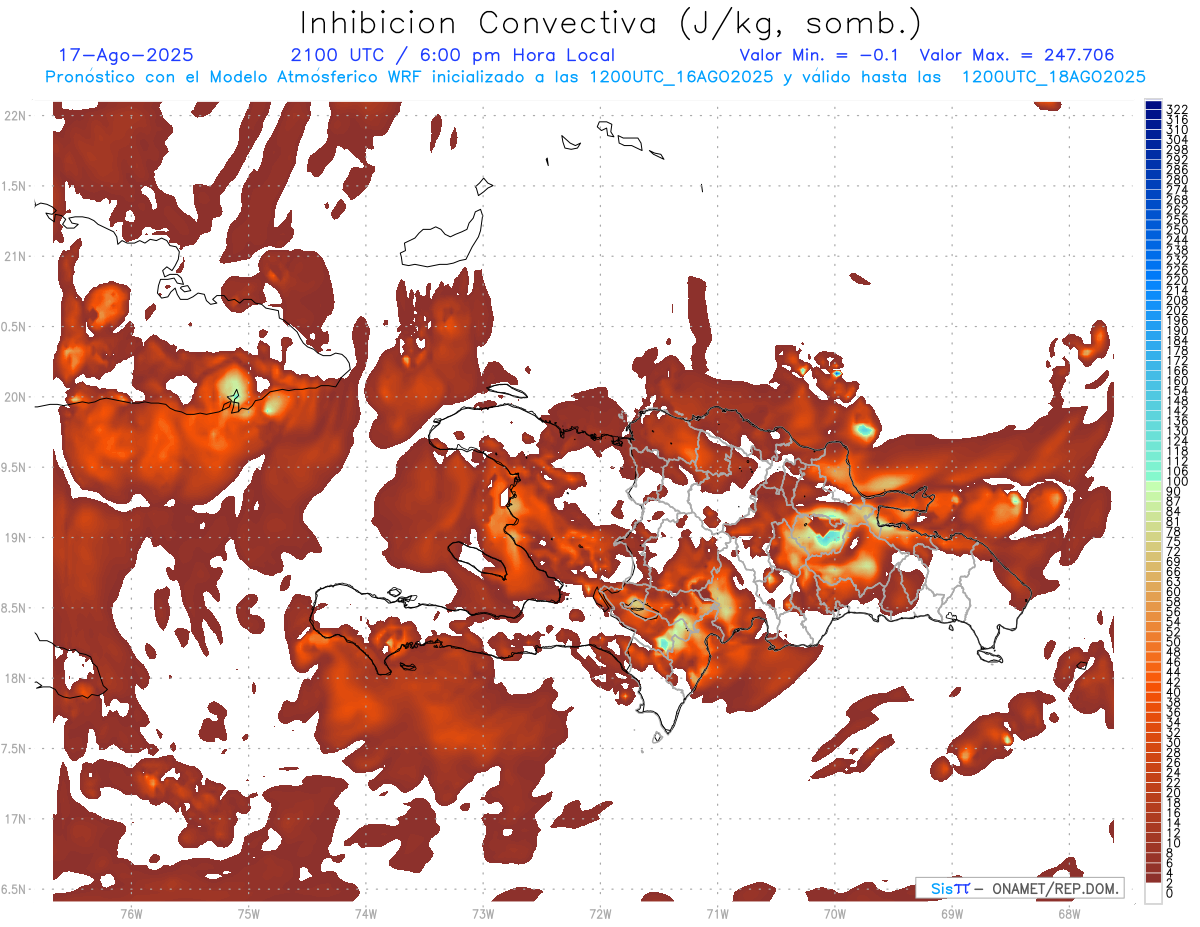Click latitude label "18N"

click(x=15, y=679)
